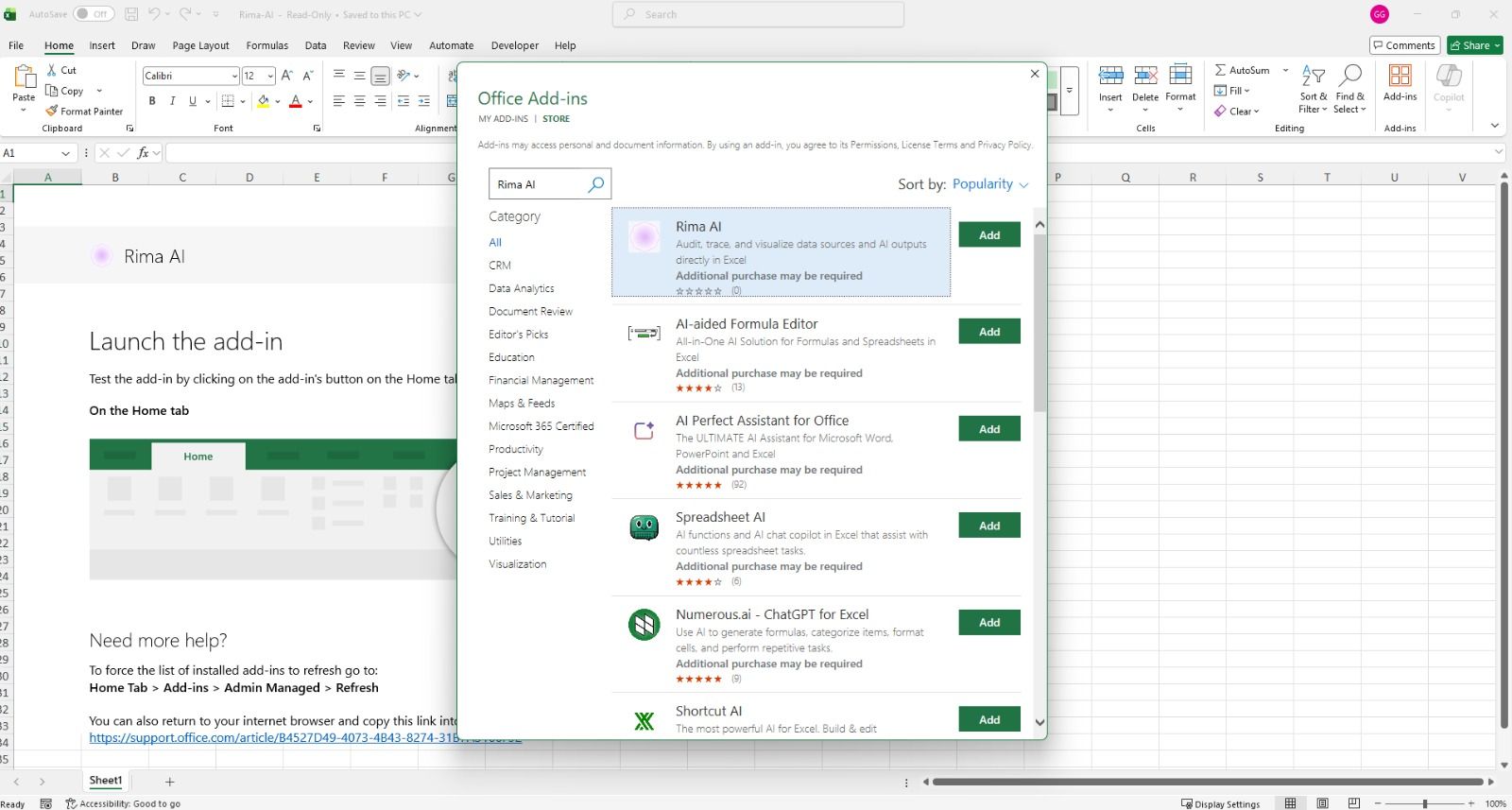Collapse the ribbon with chevron

tap(1494, 126)
